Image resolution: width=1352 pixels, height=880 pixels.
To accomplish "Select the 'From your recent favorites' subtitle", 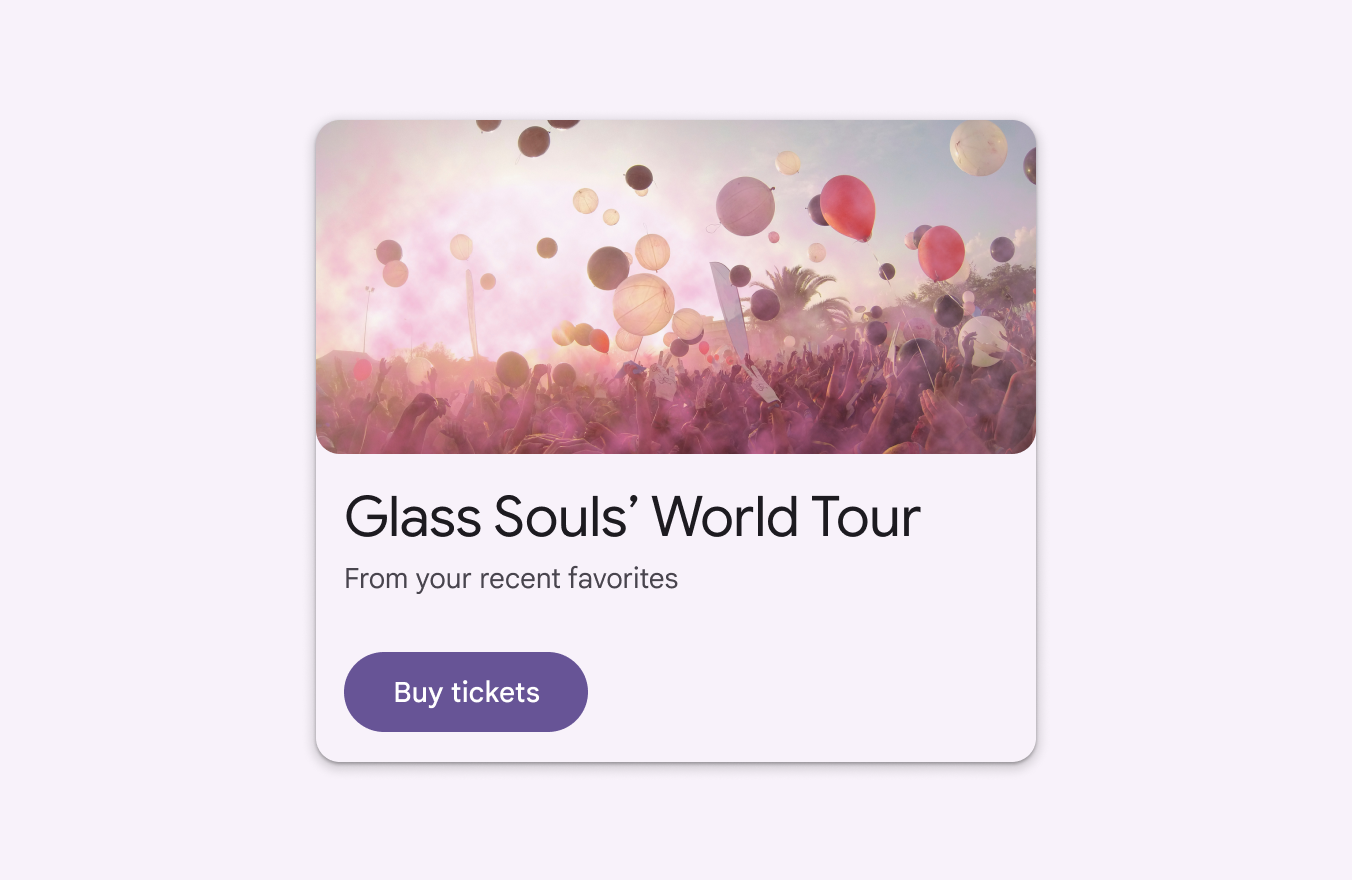I will 511,578.
